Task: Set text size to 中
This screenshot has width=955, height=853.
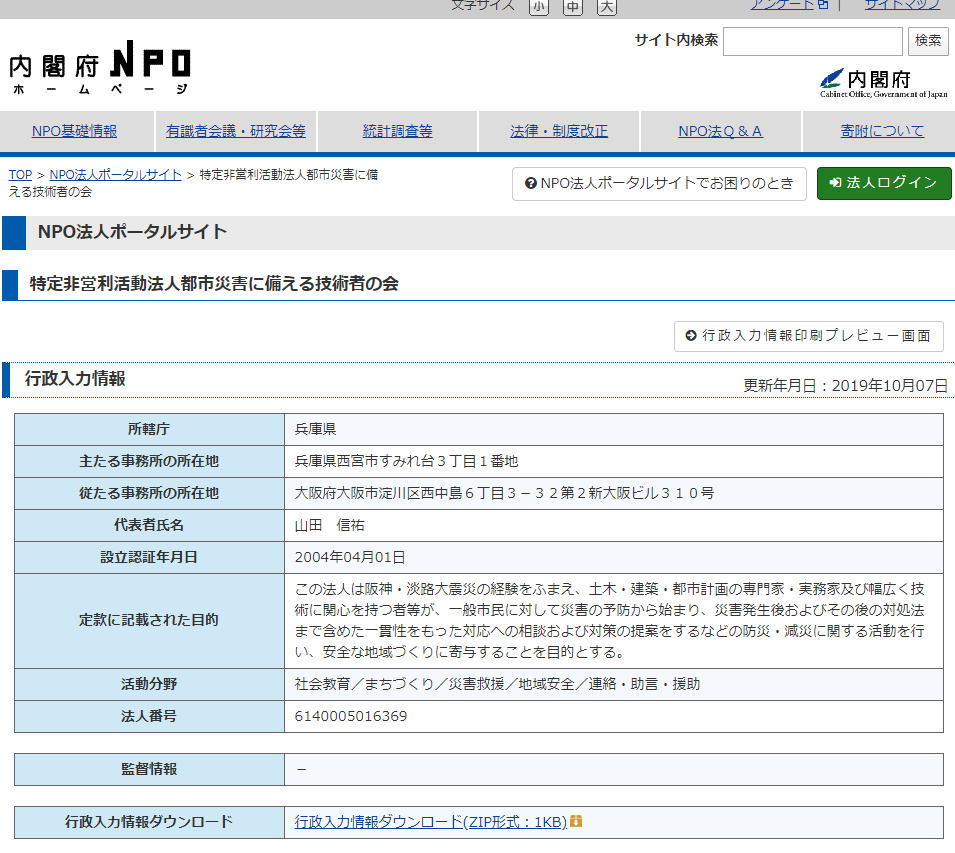Action: click(x=573, y=7)
